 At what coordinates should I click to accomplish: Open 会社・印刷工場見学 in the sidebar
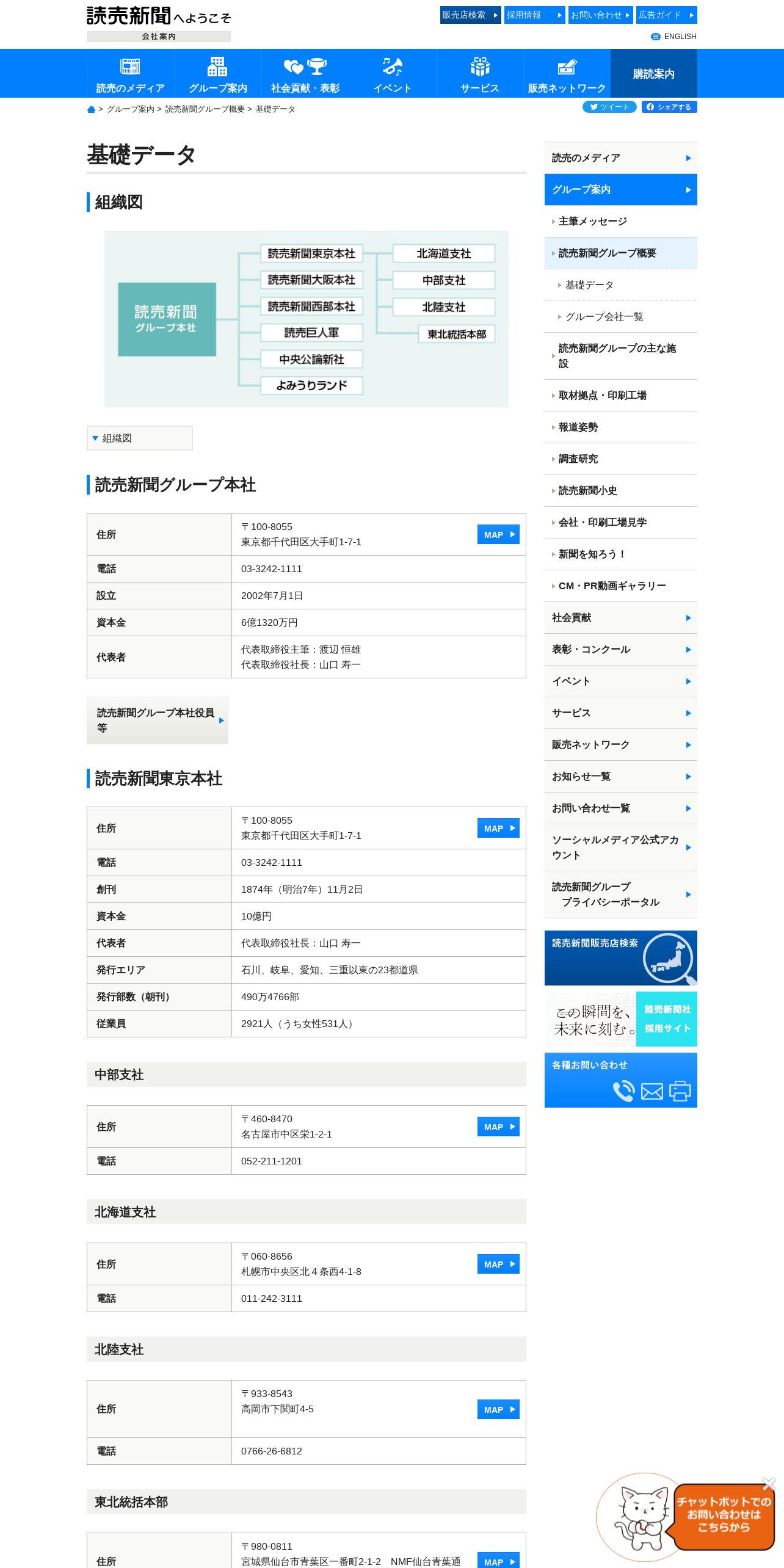(621, 522)
